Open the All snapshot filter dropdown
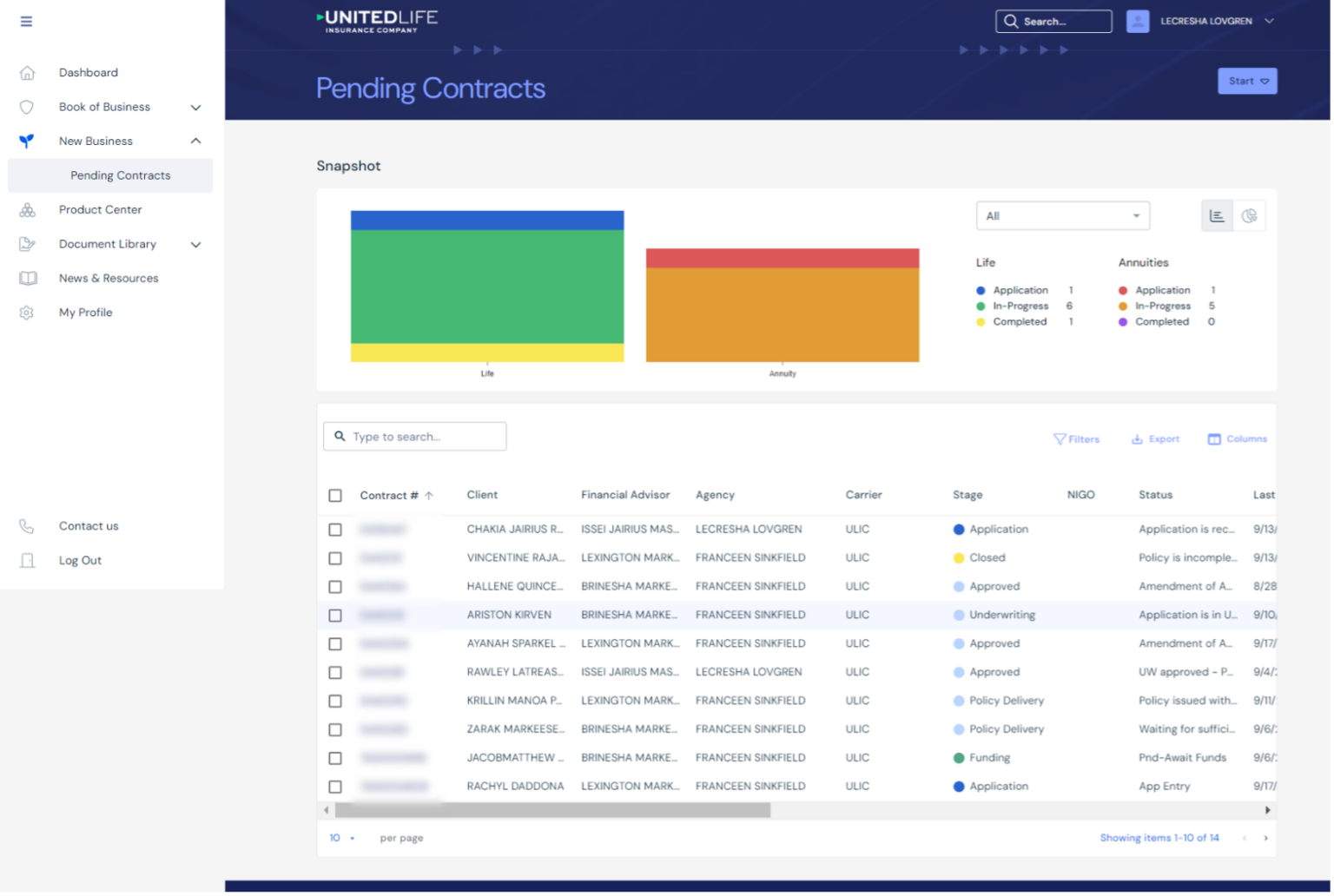Viewport: 1334px width, 896px height. (x=1062, y=216)
